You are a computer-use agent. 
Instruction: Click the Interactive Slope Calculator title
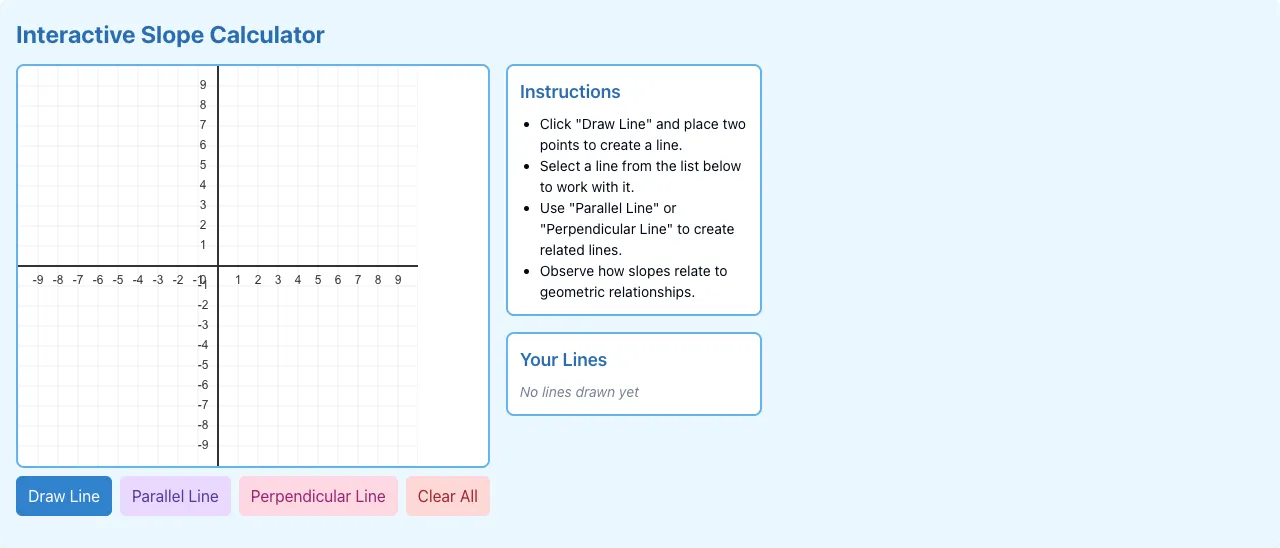[170, 35]
